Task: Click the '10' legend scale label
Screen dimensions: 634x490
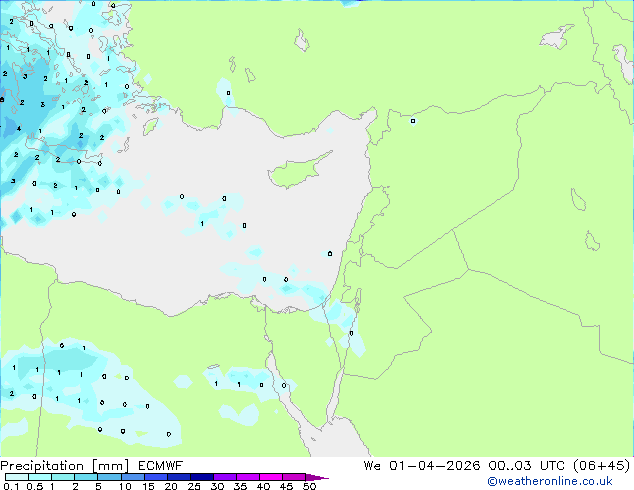Action: coord(125,486)
